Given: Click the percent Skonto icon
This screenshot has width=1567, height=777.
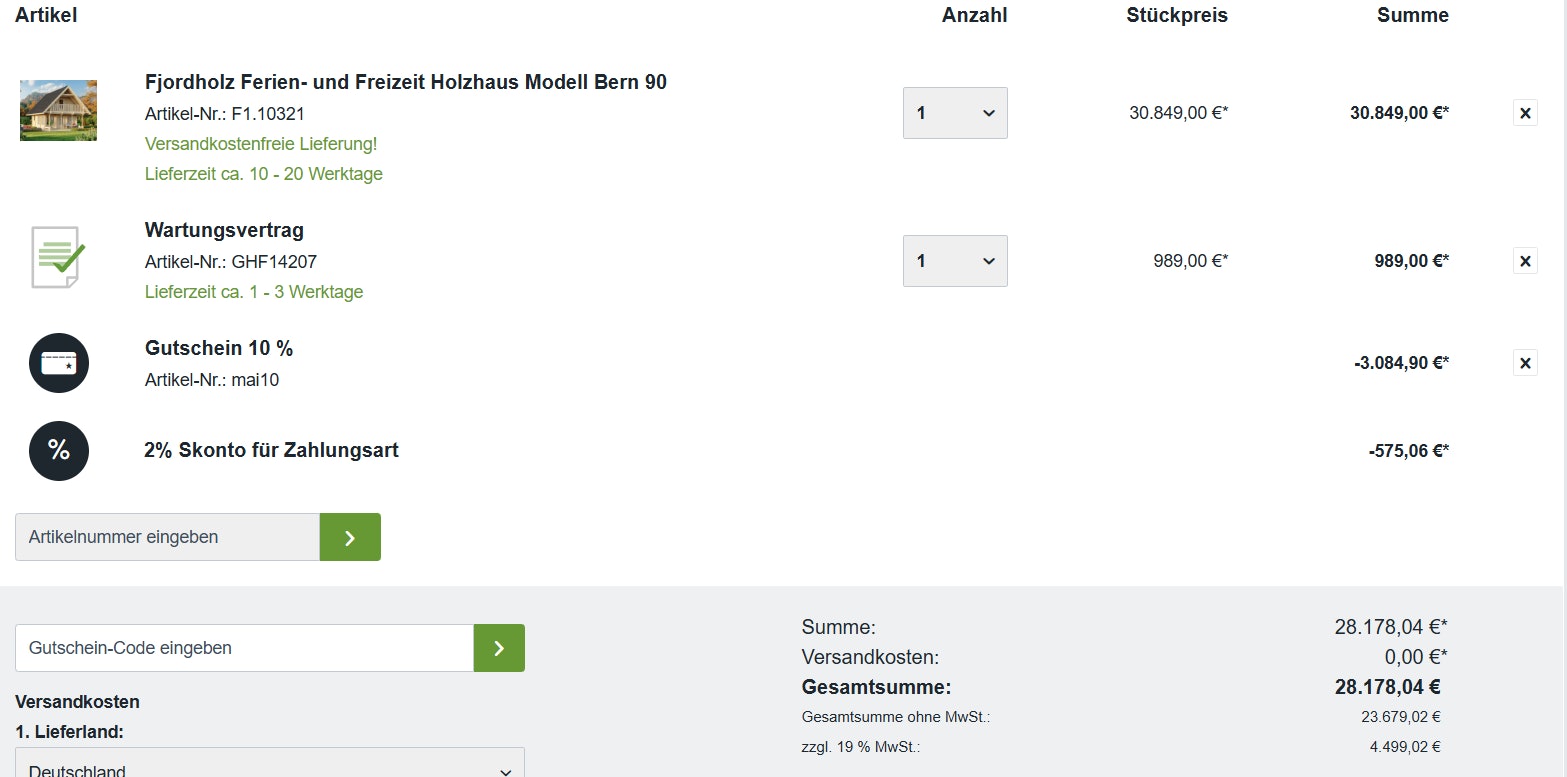Looking at the screenshot, I should pos(59,451).
